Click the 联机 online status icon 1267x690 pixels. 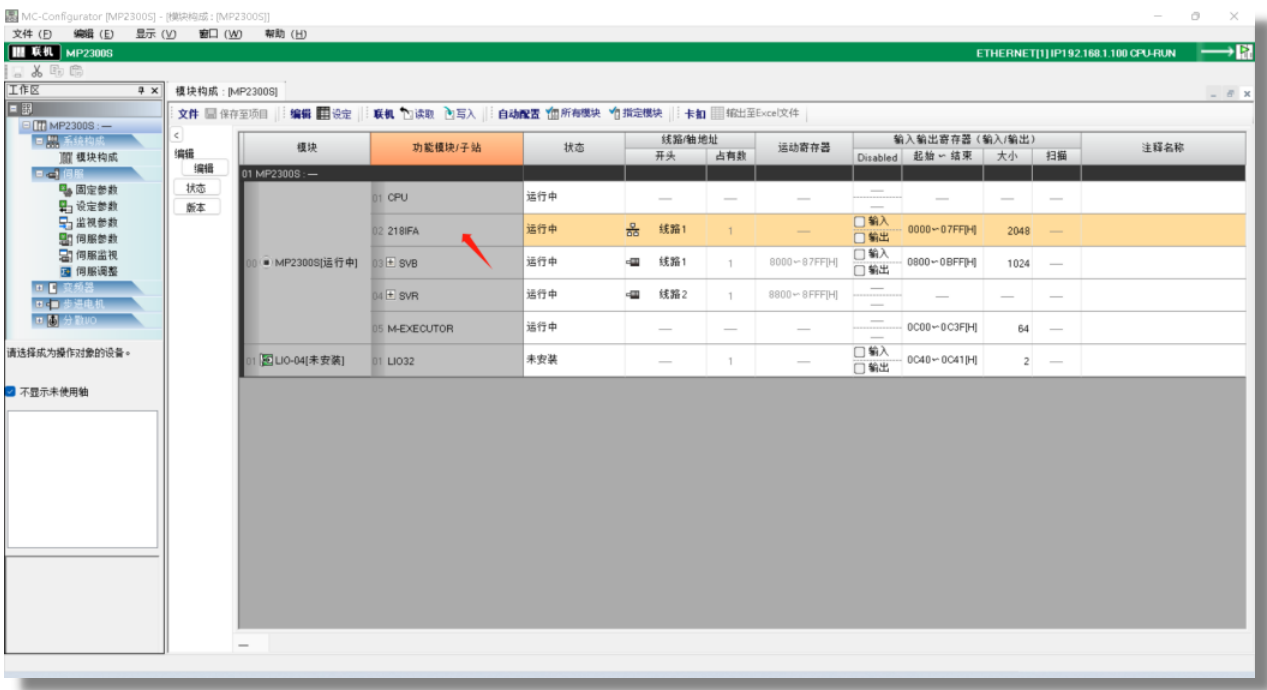point(35,52)
